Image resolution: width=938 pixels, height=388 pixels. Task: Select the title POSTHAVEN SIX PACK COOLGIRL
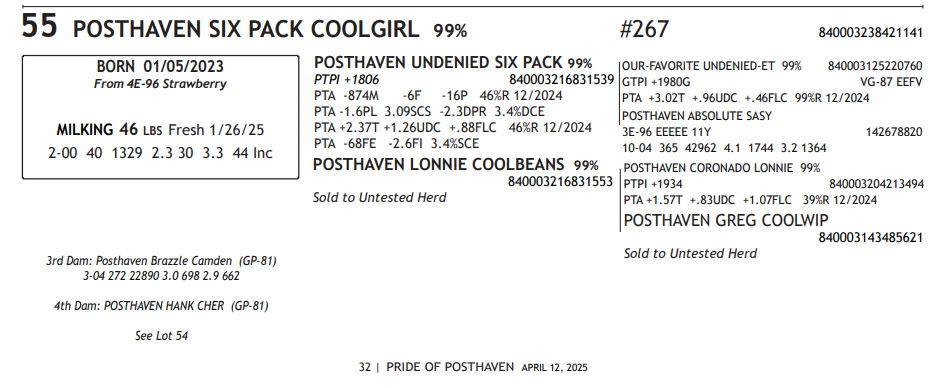coord(246,29)
